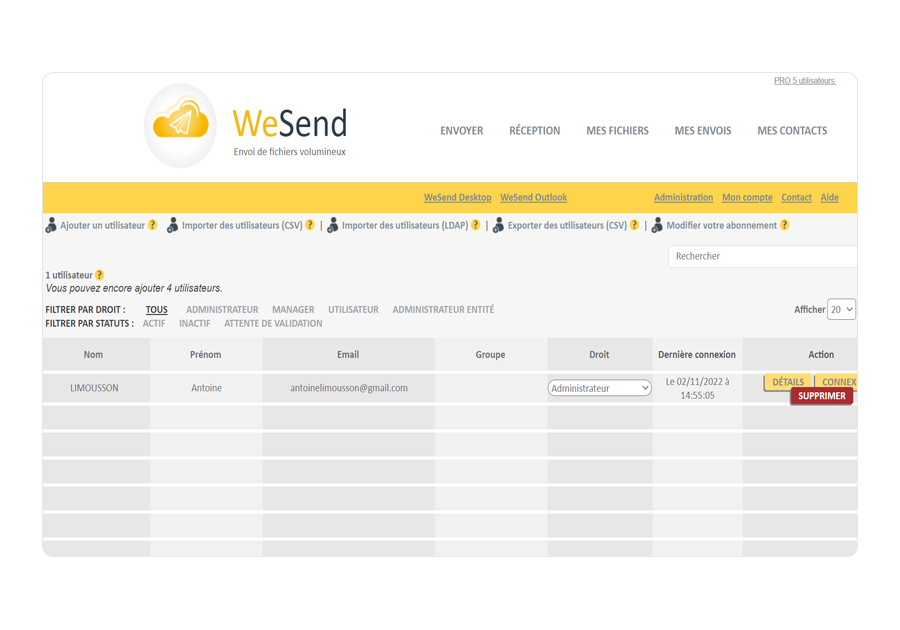This screenshot has width=900, height=630.
Task: Filter by right: TOUS
Action: click(157, 310)
